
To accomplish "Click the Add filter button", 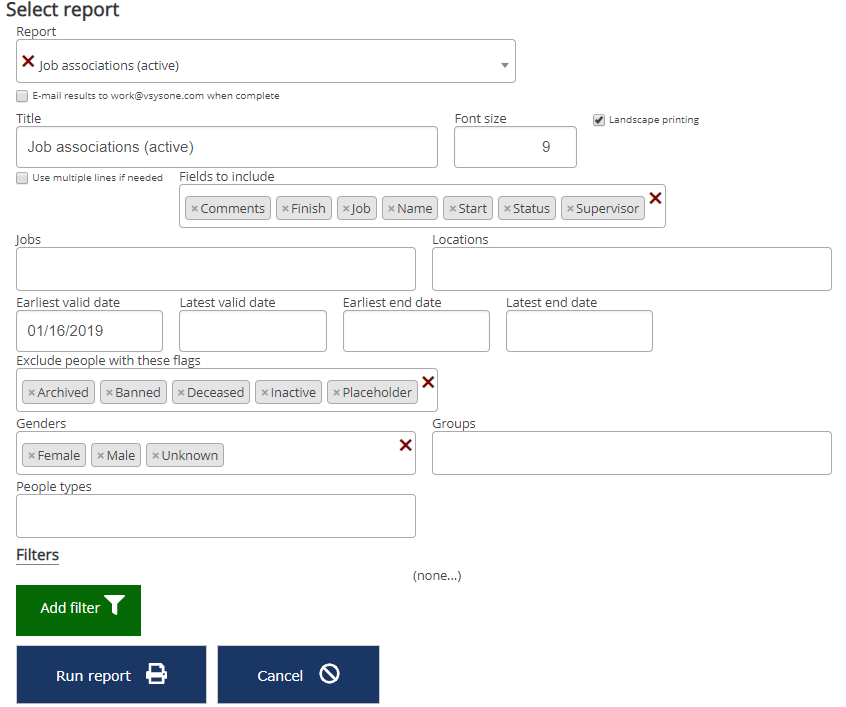I will (x=78, y=610).
